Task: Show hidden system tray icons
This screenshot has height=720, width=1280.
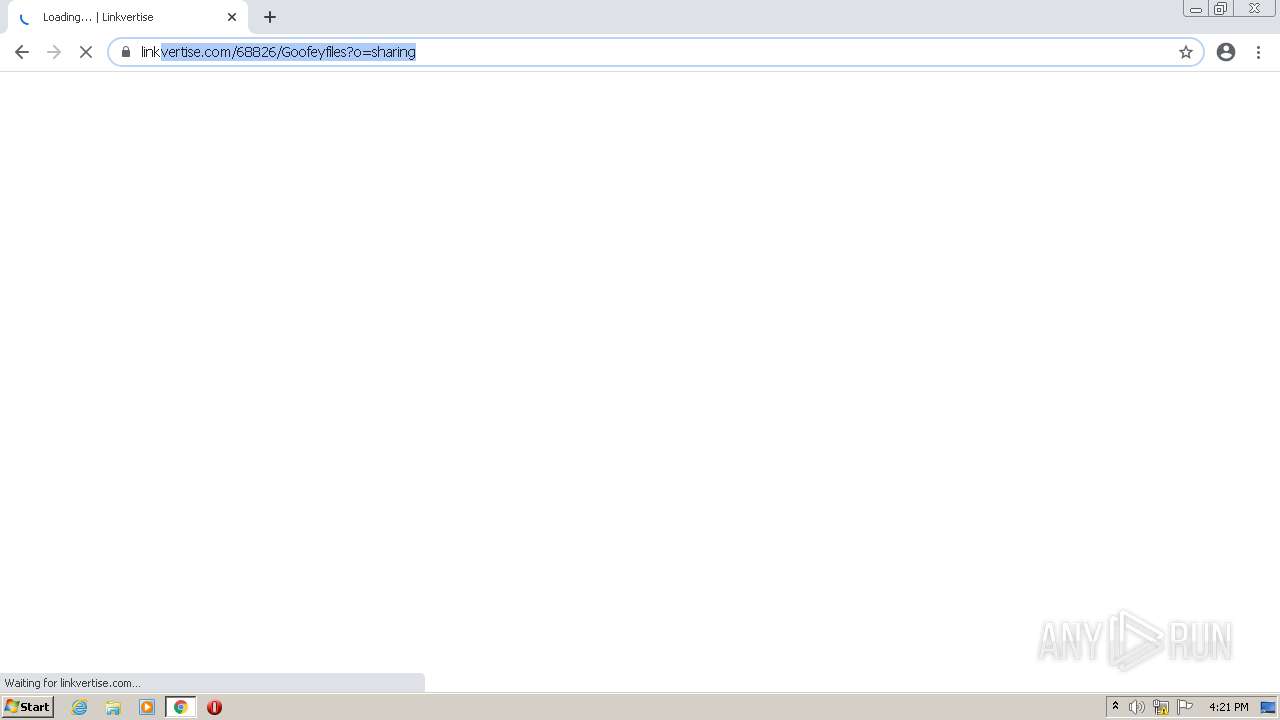Action: [x=1115, y=707]
